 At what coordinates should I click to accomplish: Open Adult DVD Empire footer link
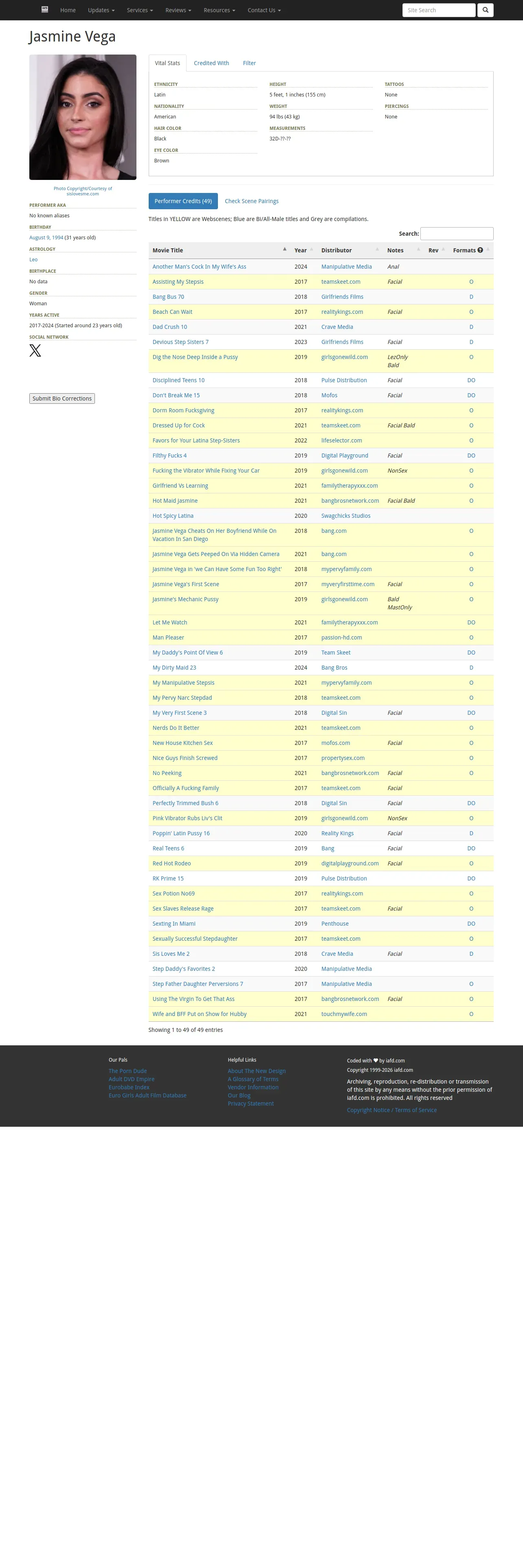(132, 1079)
